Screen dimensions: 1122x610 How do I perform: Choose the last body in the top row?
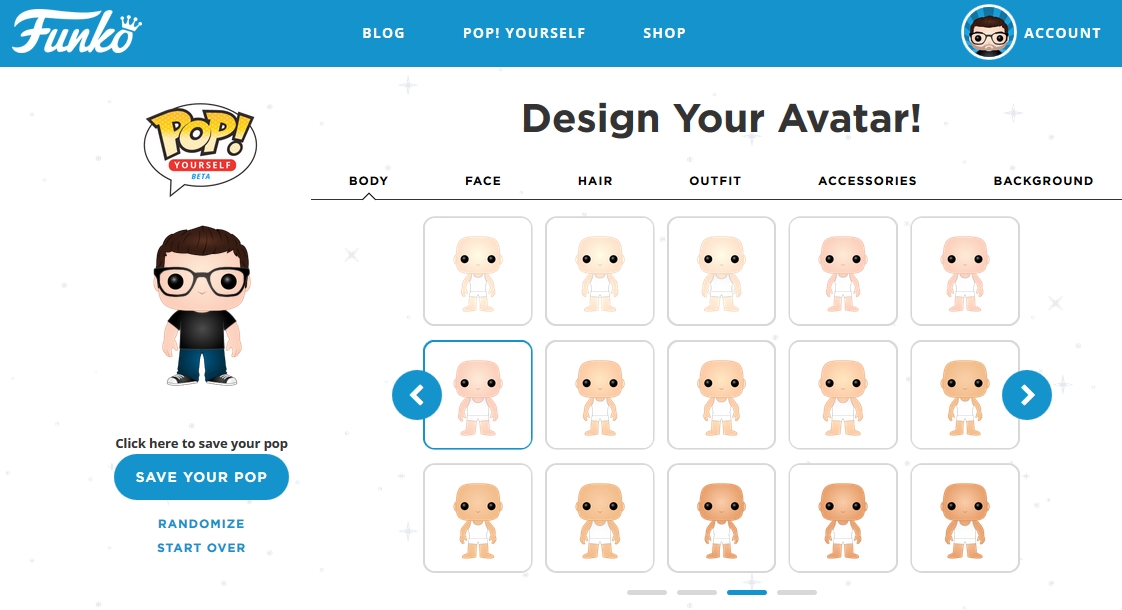pyautogui.click(x=965, y=271)
